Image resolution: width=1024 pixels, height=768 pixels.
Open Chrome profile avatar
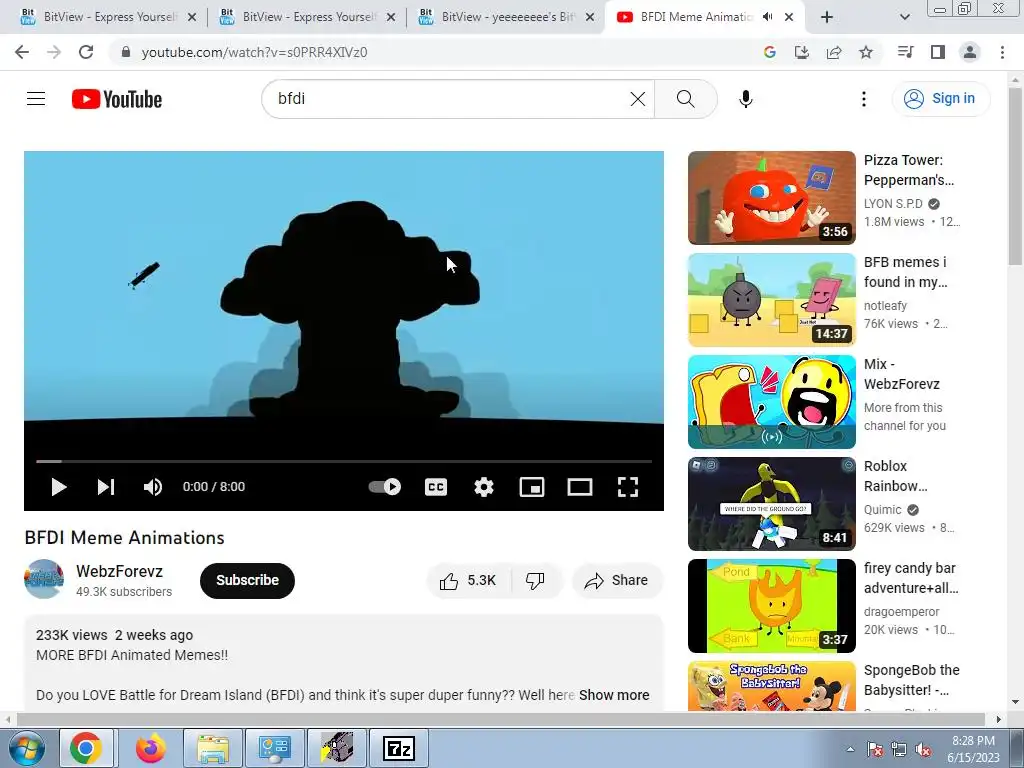click(970, 52)
